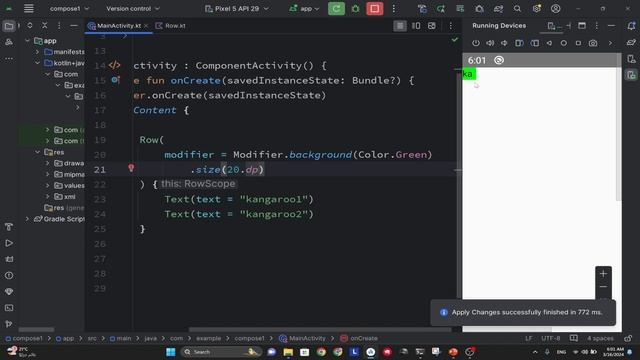Stop the running app with red square
640x360 pixels.
tap(374, 9)
